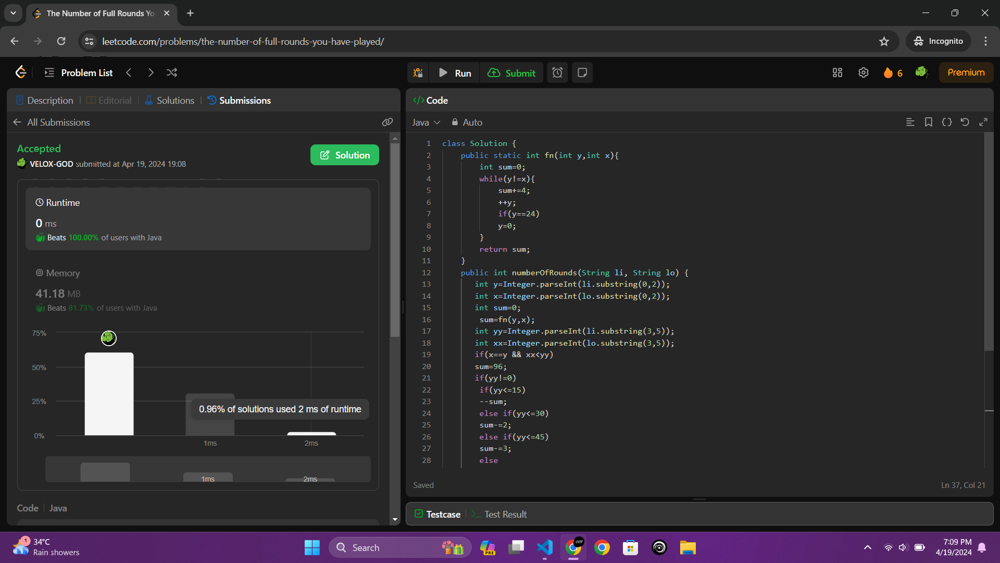
Task: Click the scroll down arrow of left panel
Action: pos(395,519)
